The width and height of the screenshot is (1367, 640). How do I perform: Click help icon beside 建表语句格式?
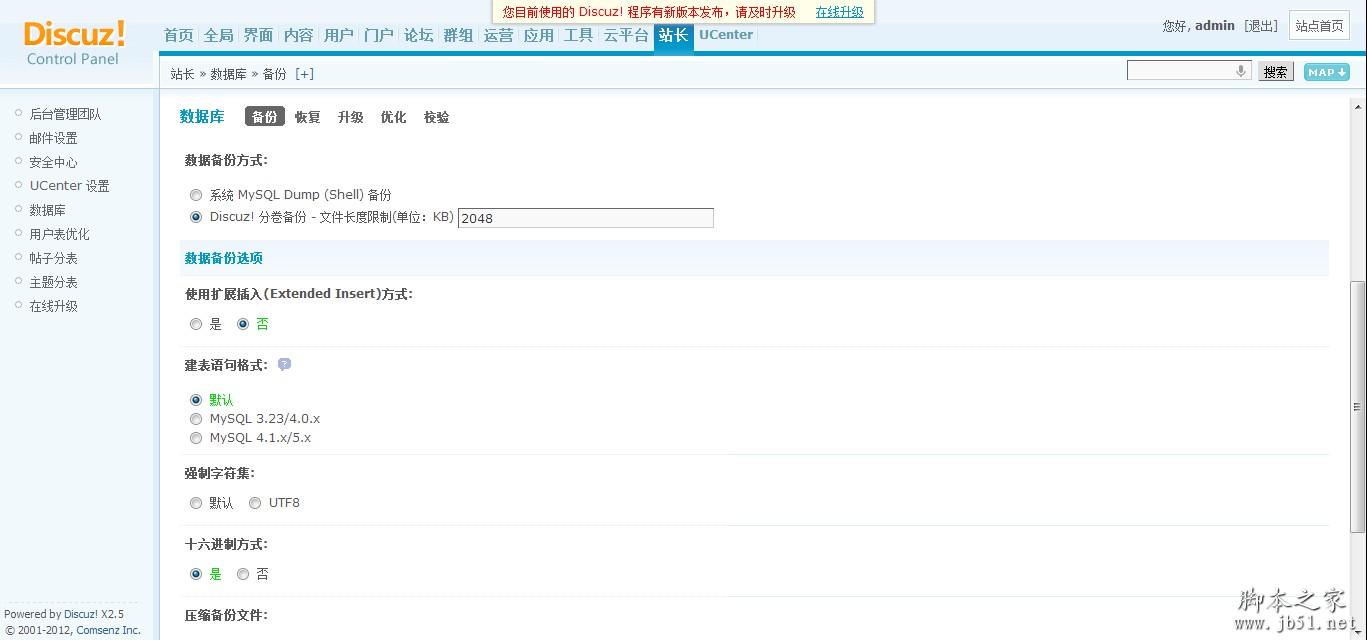[284, 365]
